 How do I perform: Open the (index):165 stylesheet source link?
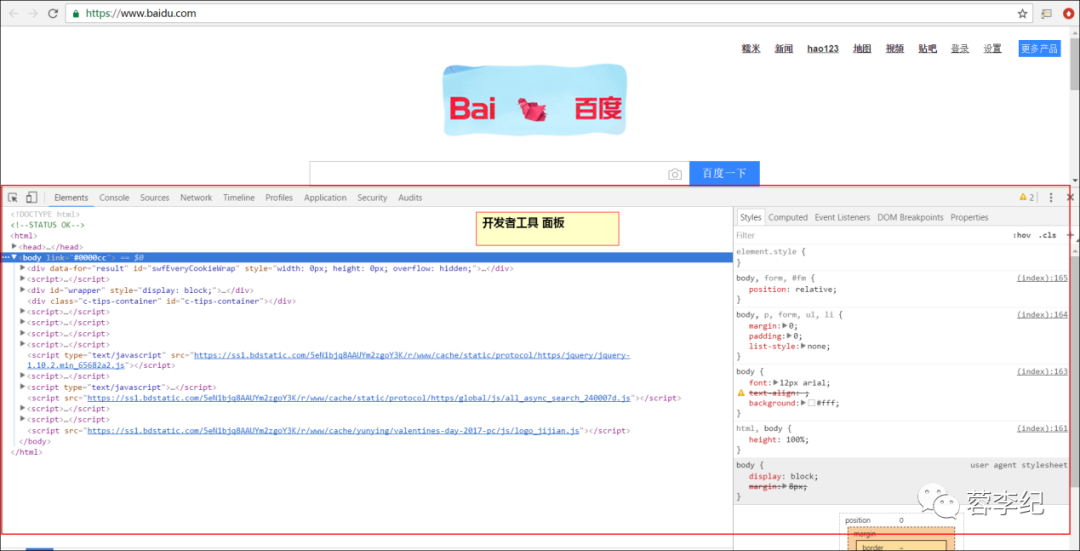click(x=1042, y=278)
